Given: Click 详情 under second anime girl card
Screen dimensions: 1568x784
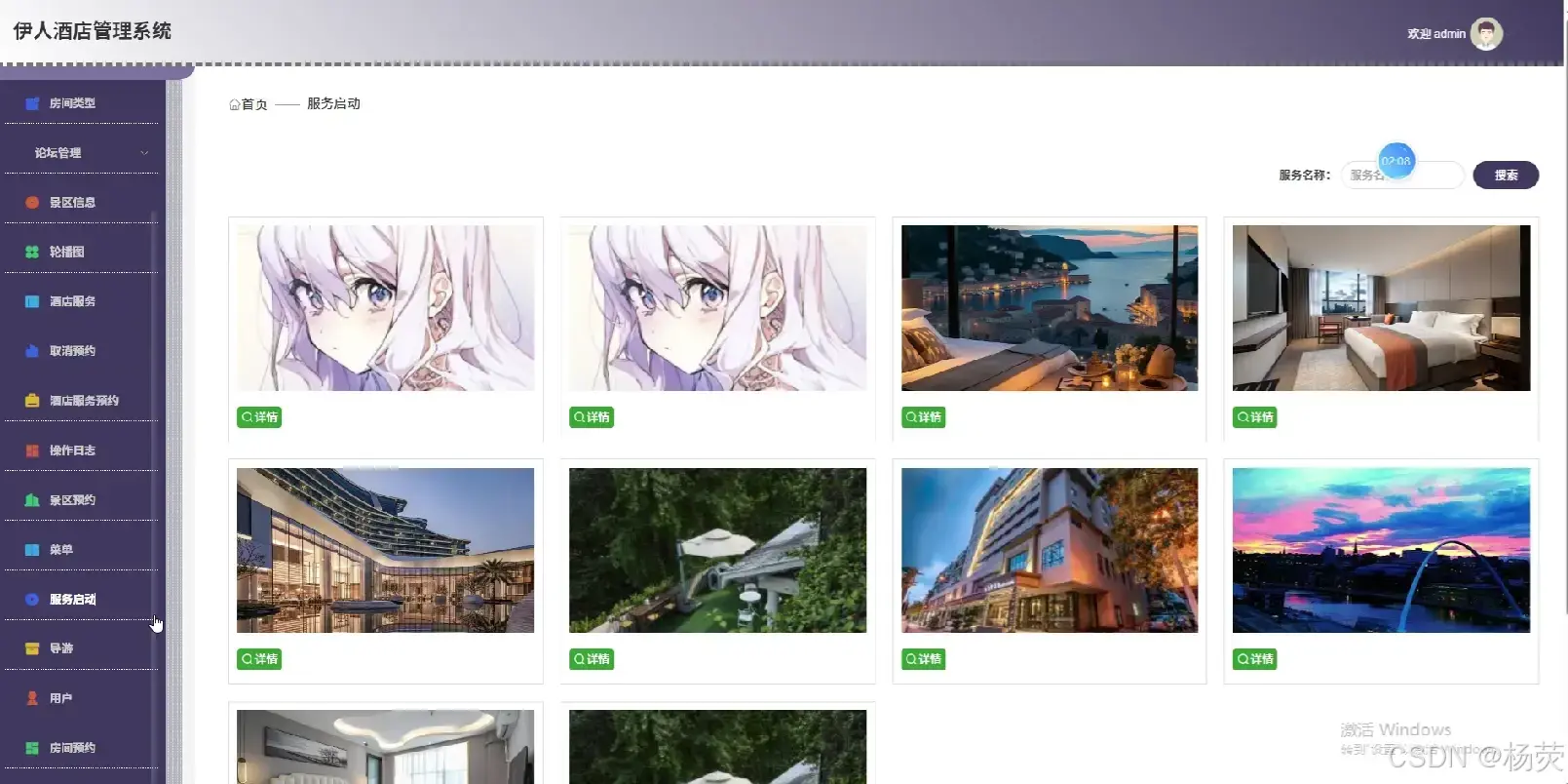Looking at the screenshot, I should pos(592,417).
